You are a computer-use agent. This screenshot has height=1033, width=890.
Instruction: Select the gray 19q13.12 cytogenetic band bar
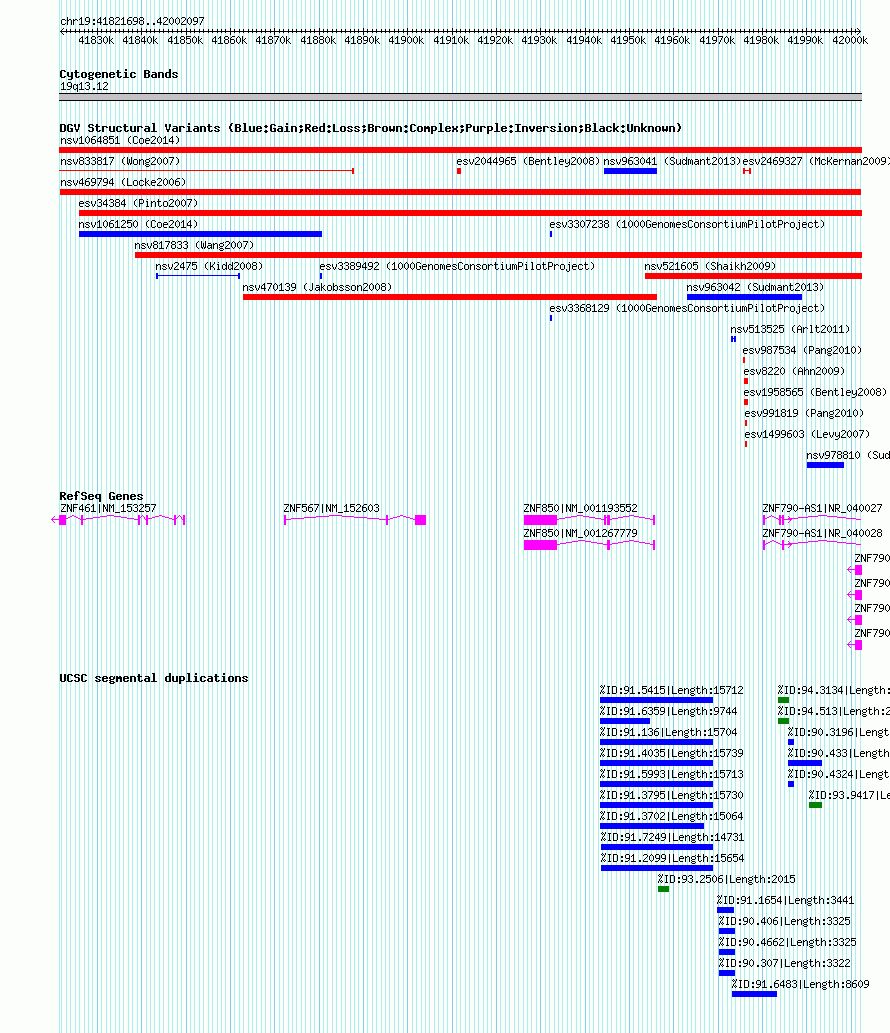(460, 98)
